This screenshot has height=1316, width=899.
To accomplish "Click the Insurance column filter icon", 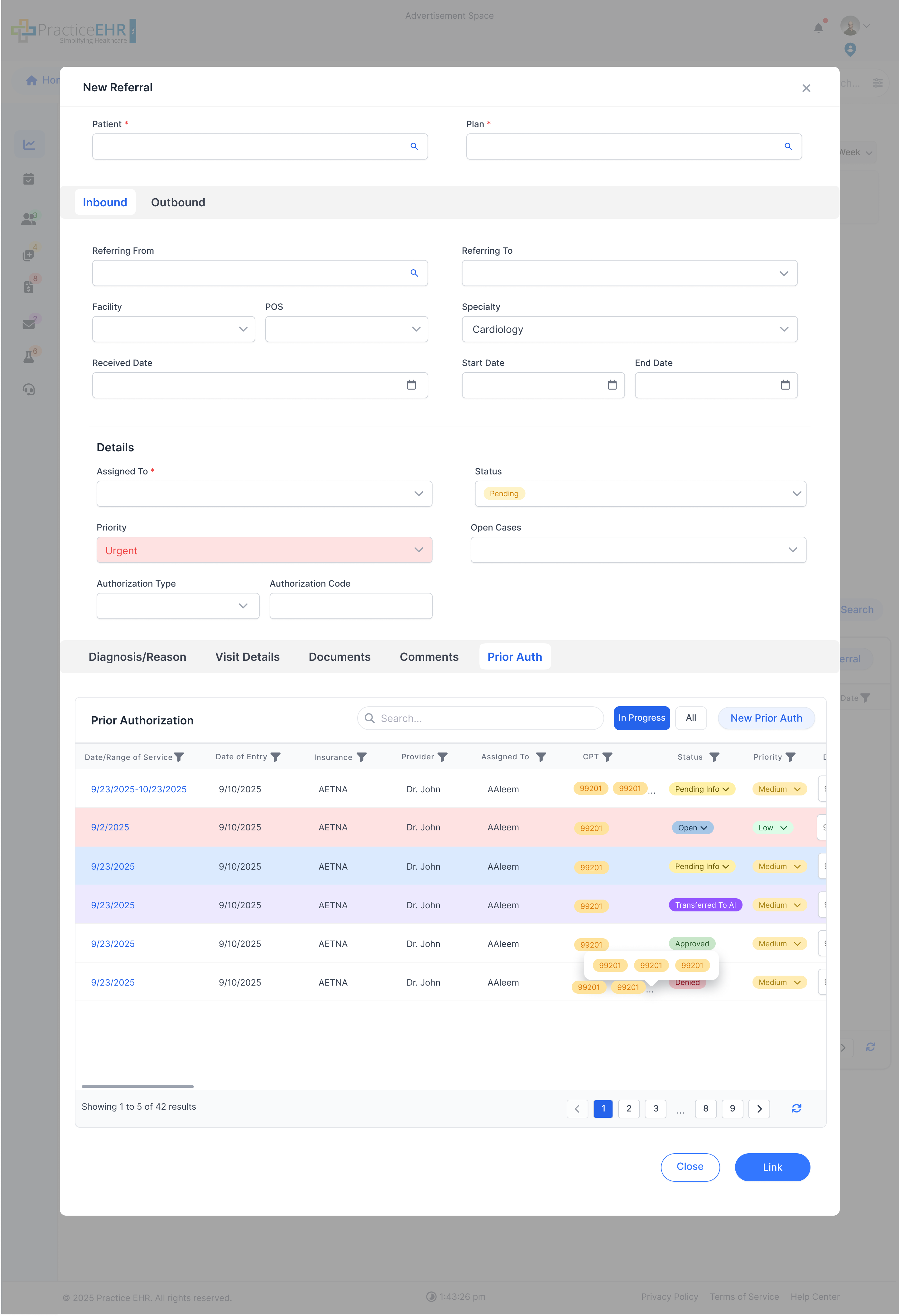I will point(361,757).
